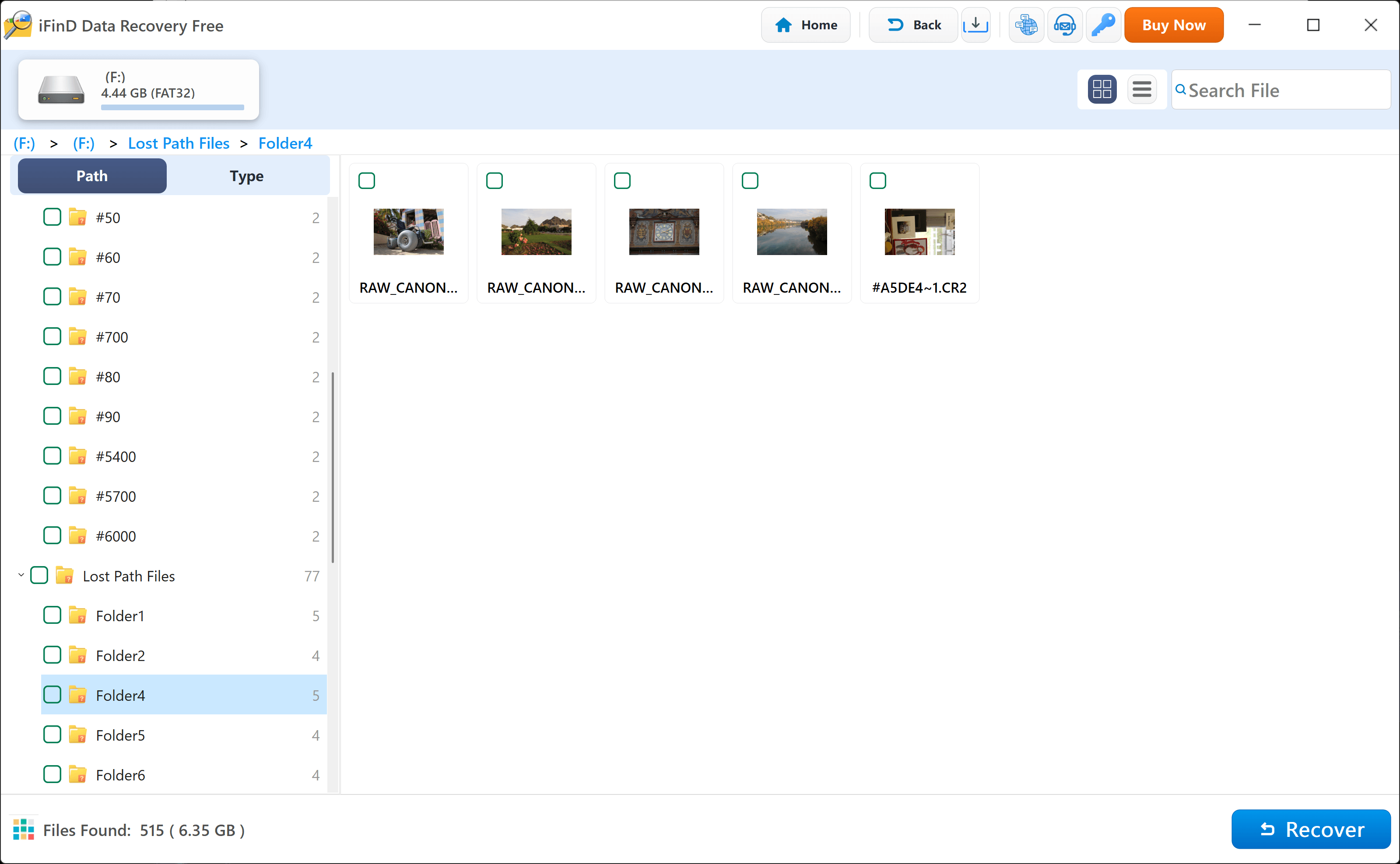Check the #80 folder checkbox
The width and height of the screenshot is (1400, 864).
pos(52,377)
